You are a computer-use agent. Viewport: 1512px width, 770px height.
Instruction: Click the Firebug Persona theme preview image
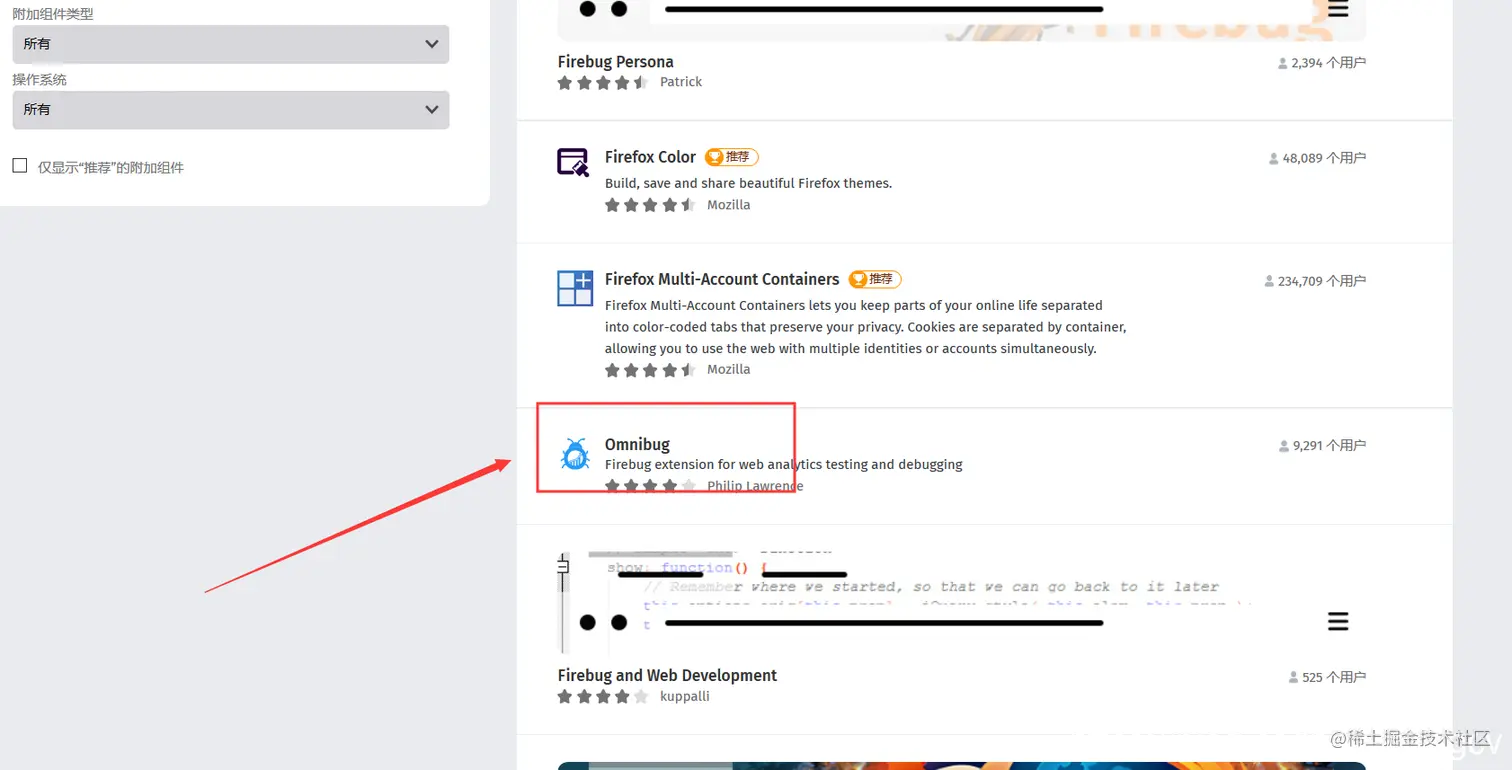pos(961,20)
